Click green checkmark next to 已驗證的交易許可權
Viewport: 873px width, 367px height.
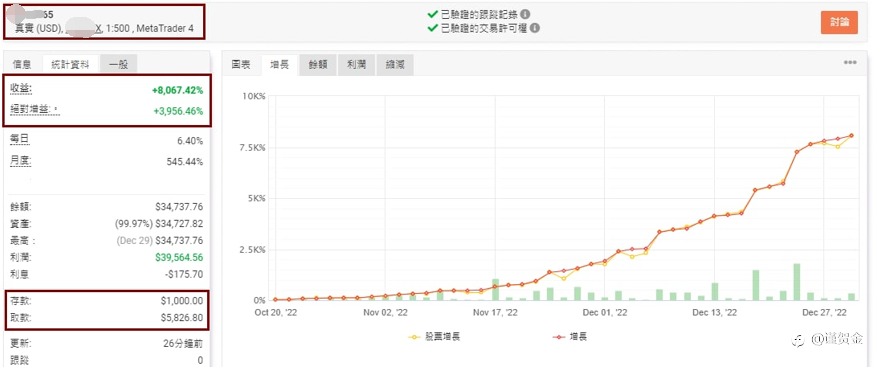coord(433,28)
